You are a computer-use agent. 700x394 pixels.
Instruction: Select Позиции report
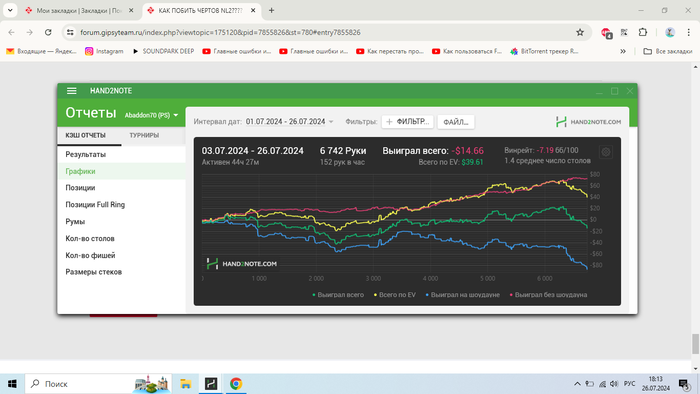coord(121,188)
